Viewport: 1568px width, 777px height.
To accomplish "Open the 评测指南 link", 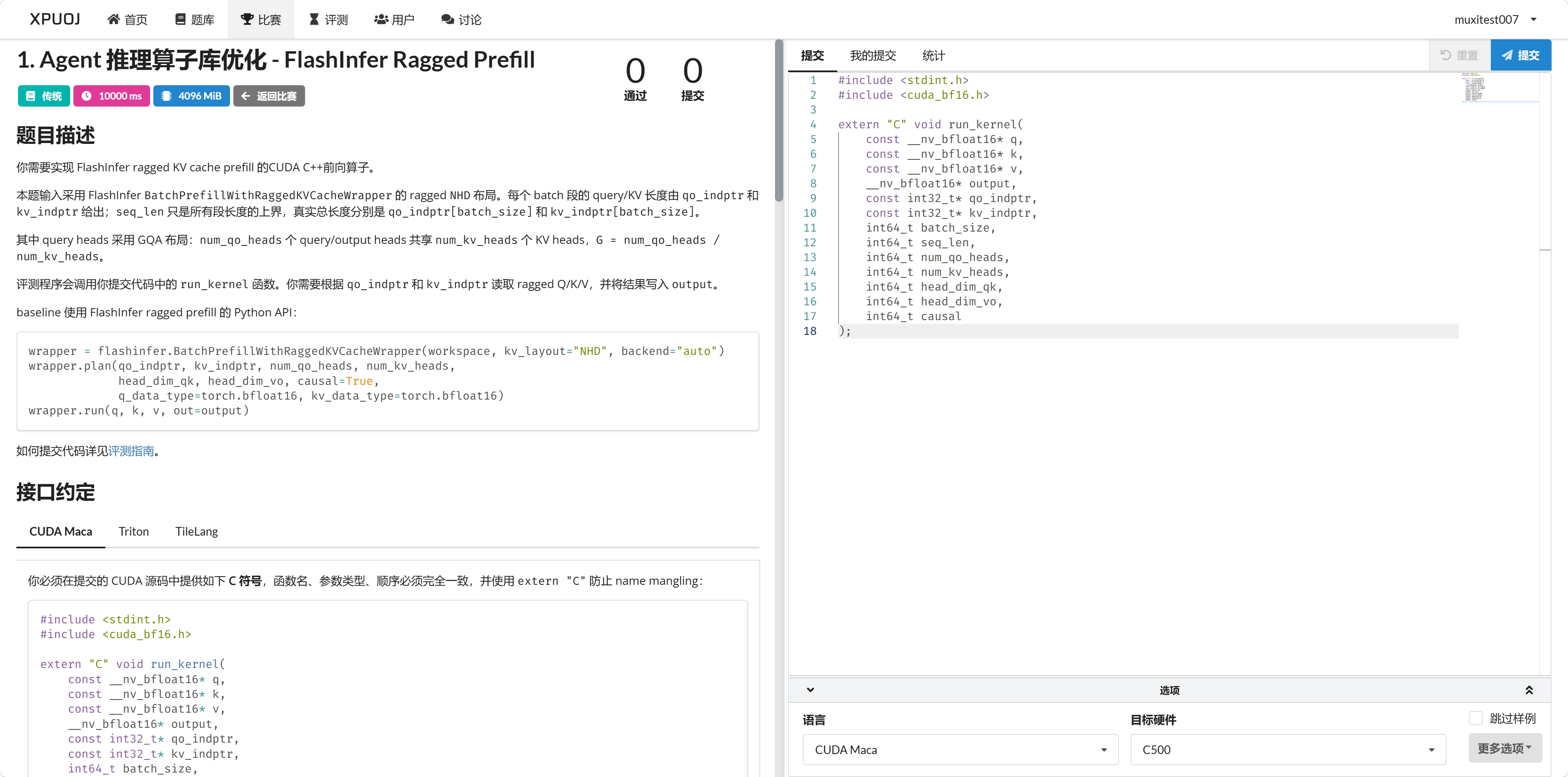I will point(131,451).
